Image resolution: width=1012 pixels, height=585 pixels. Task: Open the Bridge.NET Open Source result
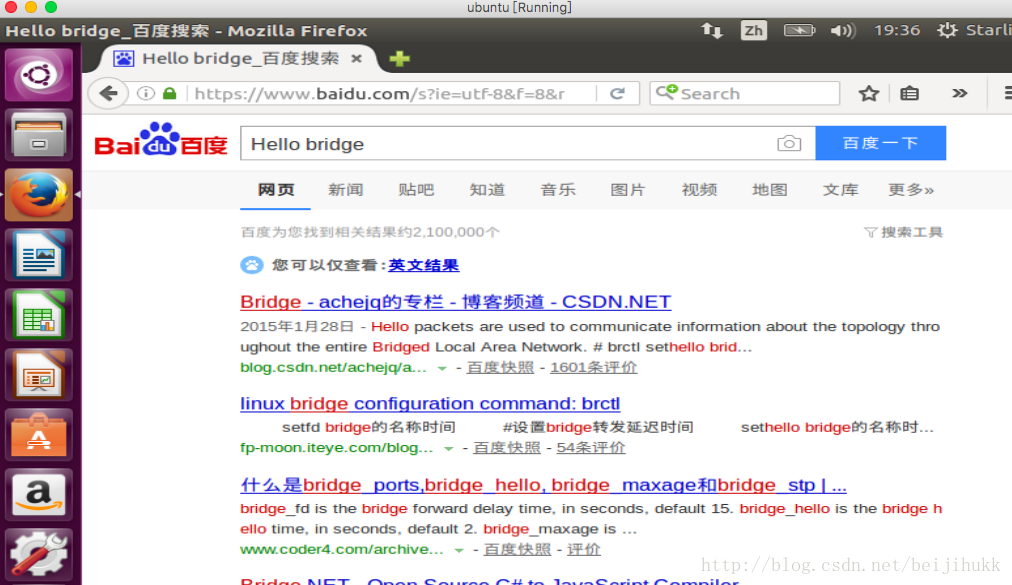[x=489, y=580]
